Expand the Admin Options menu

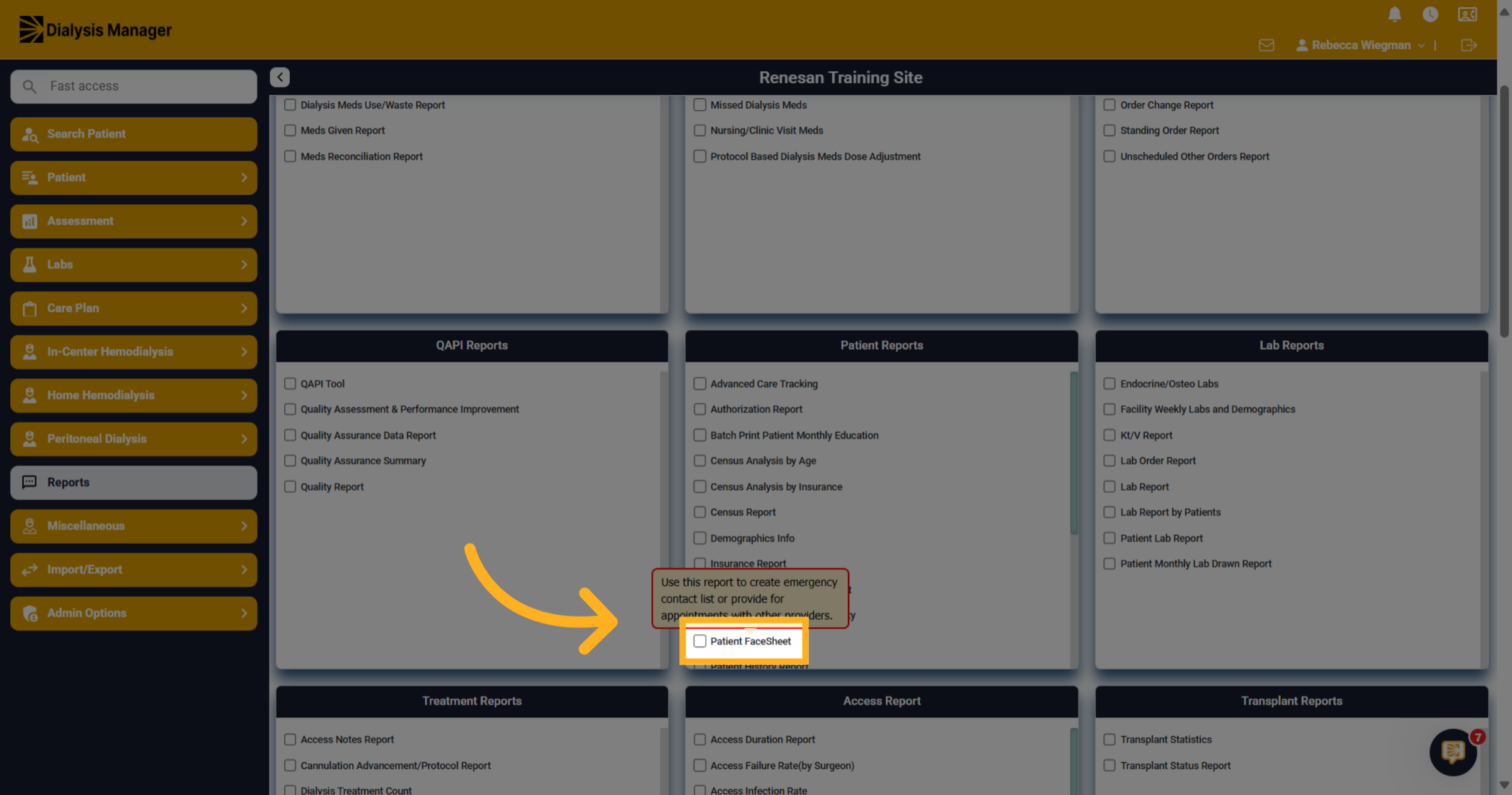click(134, 613)
